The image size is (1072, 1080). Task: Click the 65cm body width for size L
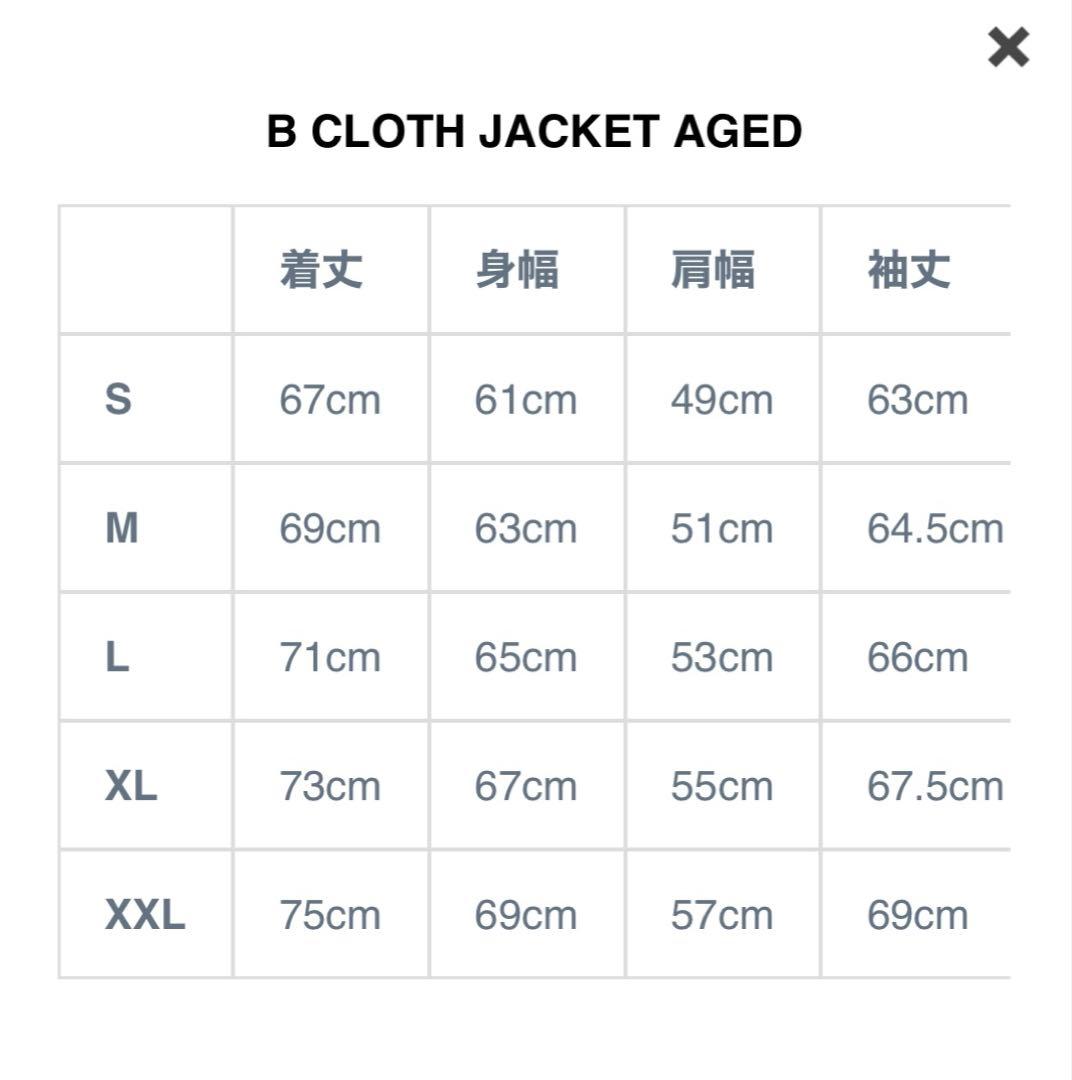coord(525,657)
